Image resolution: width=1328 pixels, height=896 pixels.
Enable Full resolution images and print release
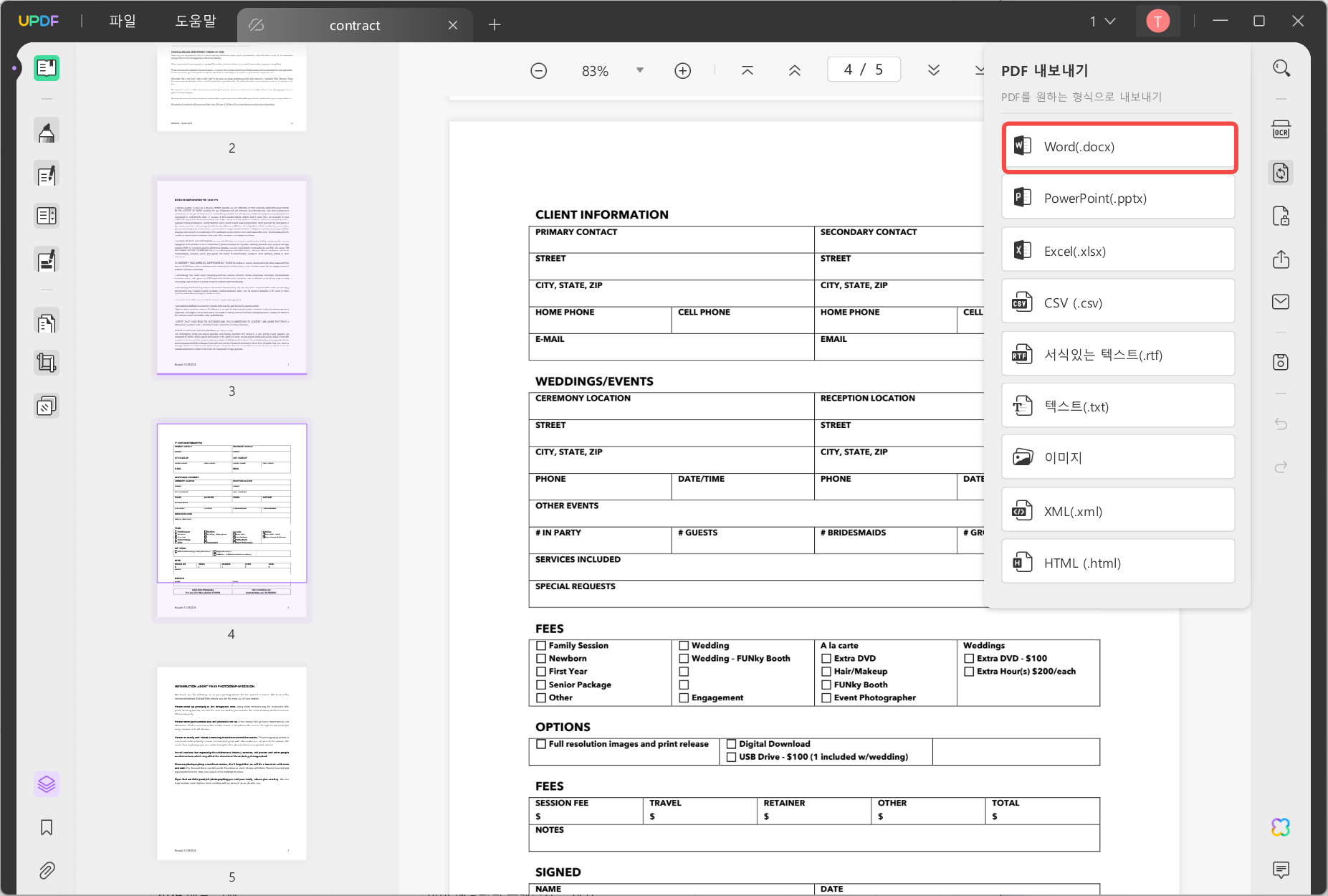[541, 744]
